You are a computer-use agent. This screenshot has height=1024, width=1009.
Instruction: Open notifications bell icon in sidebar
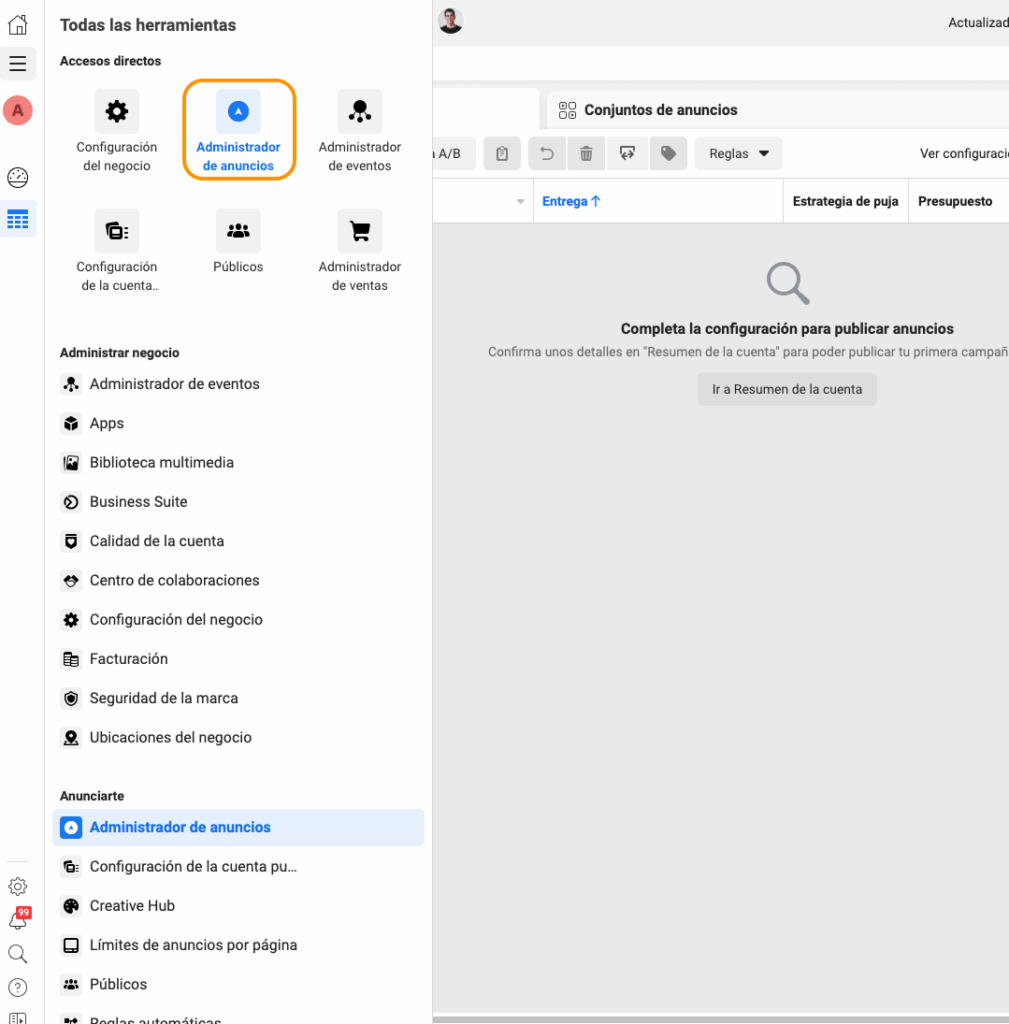pos(18,920)
